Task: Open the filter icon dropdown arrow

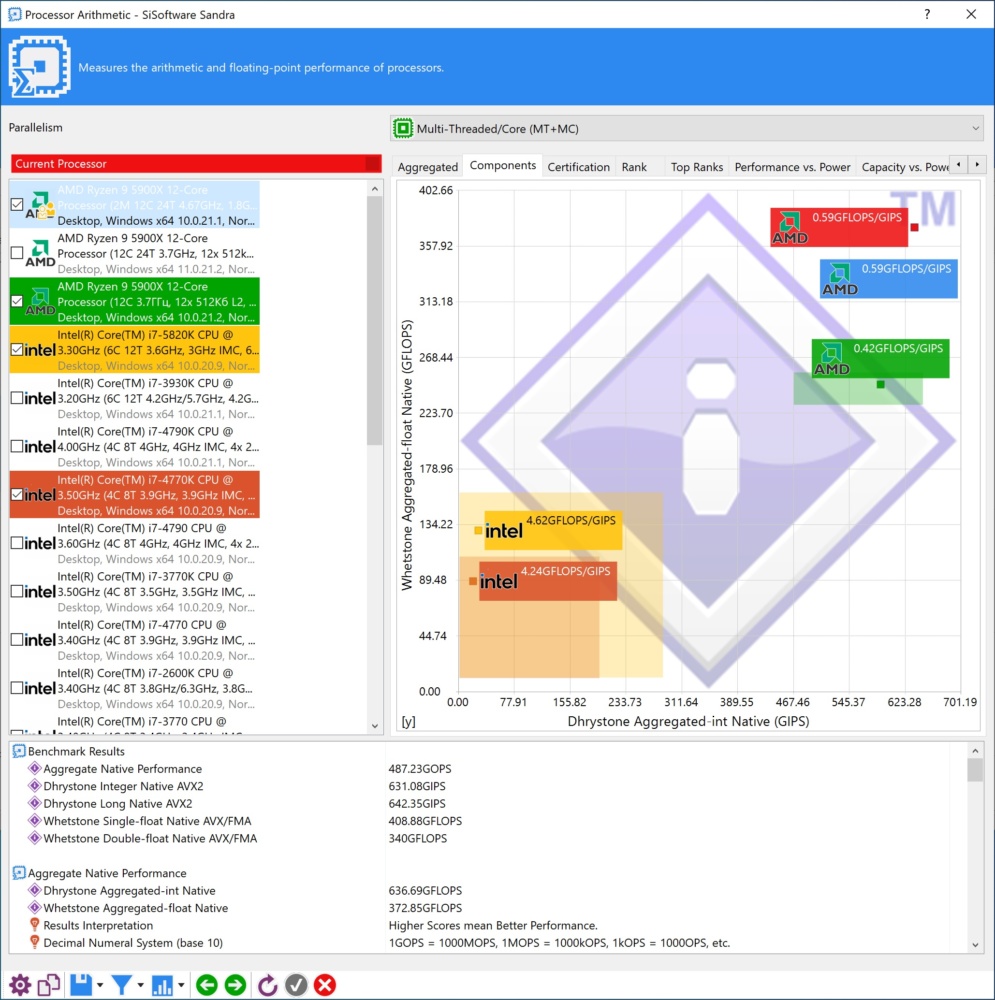Action: pyautogui.click(x=140, y=985)
